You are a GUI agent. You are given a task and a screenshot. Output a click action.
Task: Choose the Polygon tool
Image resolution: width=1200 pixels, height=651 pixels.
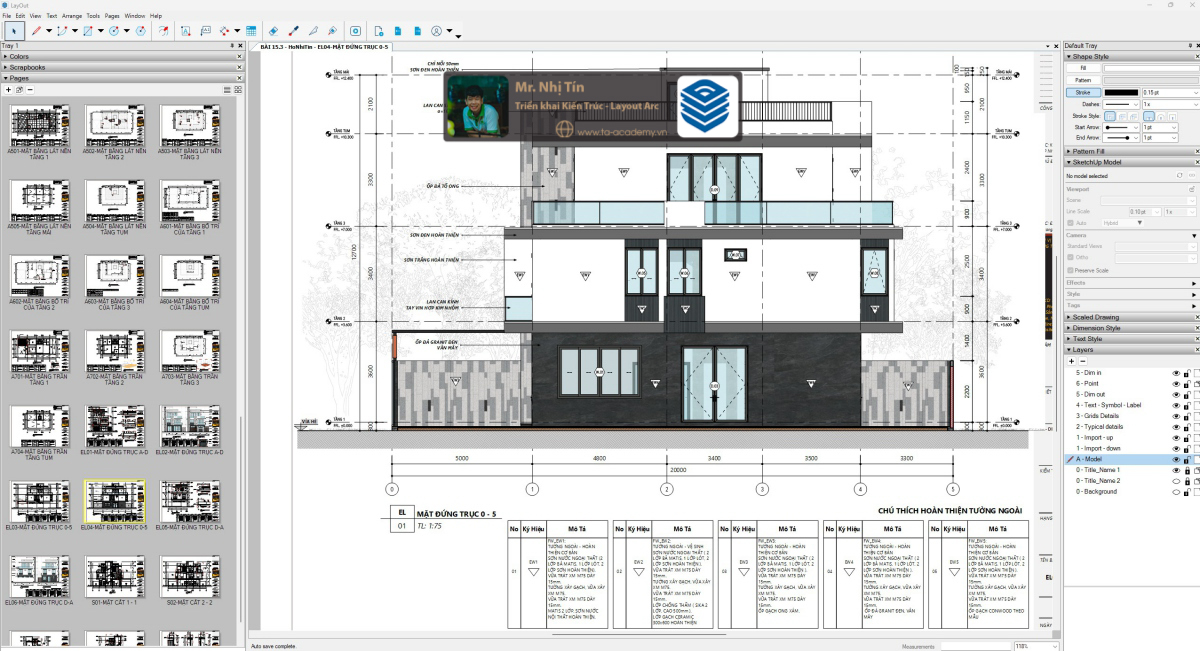point(140,31)
